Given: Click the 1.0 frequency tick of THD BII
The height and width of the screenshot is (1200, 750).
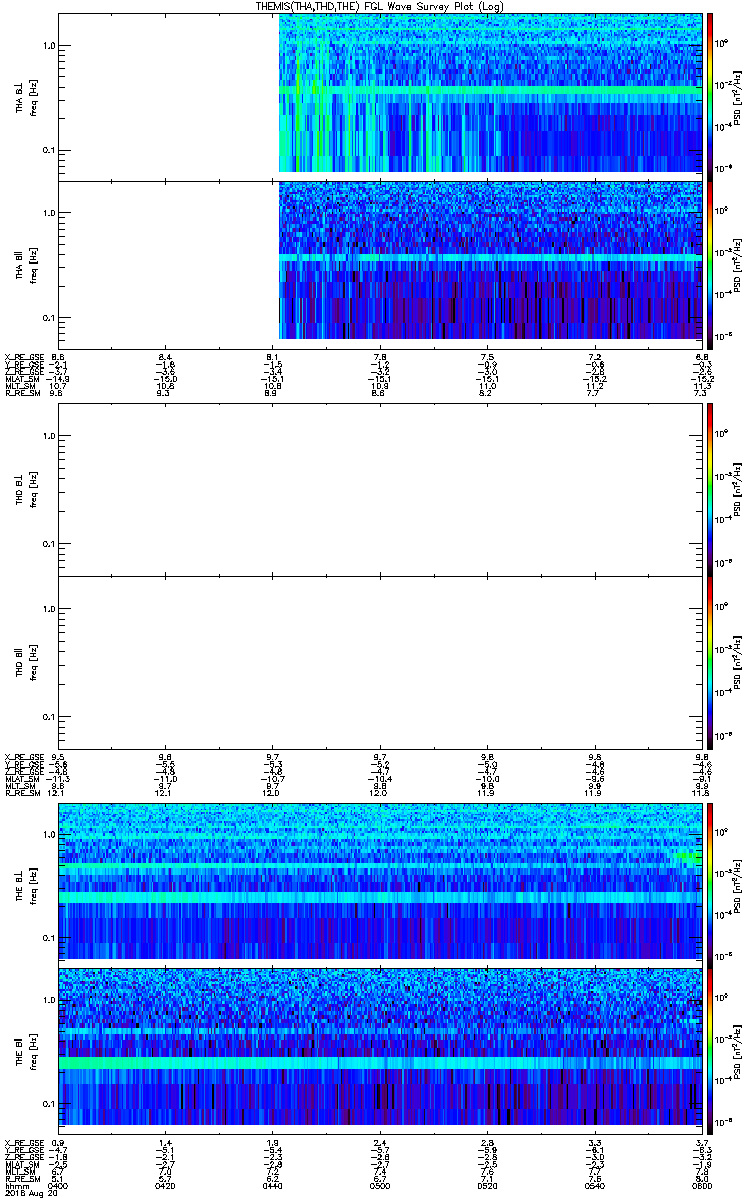Looking at the screenshot, I should [48, 609].
